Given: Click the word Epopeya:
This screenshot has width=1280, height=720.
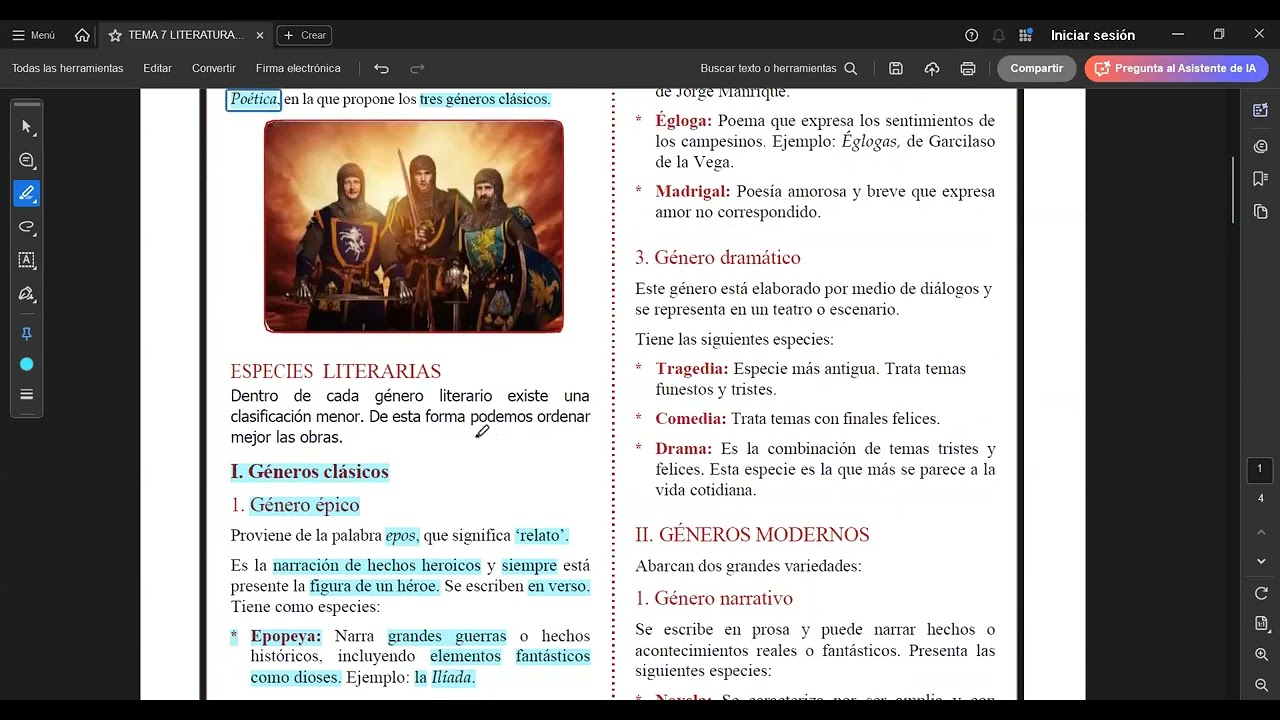Looking at the screenshot, I should [286, 636].
